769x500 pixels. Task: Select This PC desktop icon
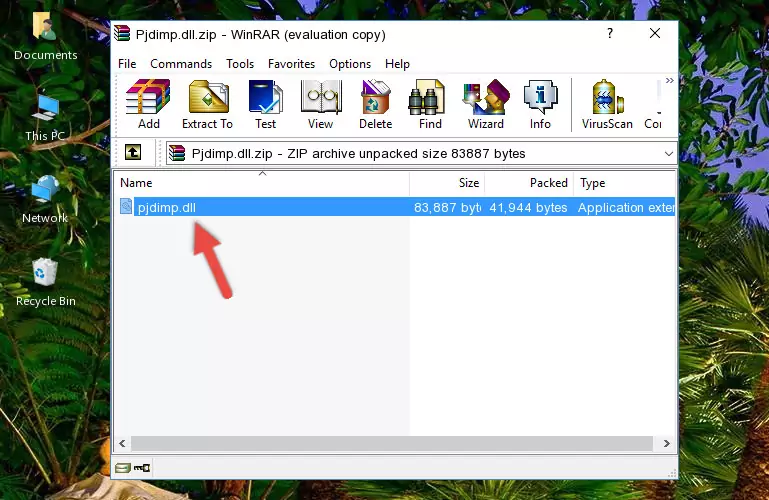point(45,118)
